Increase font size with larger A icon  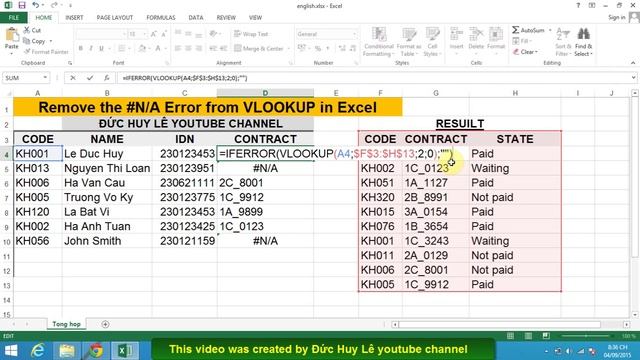pyautogui.click(x=153, y=34)
